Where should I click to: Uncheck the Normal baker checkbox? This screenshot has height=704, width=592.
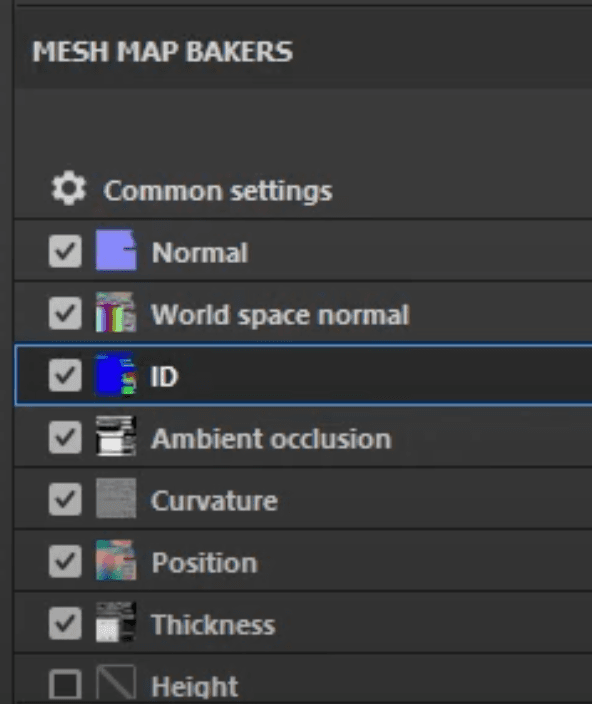(65, 251)
